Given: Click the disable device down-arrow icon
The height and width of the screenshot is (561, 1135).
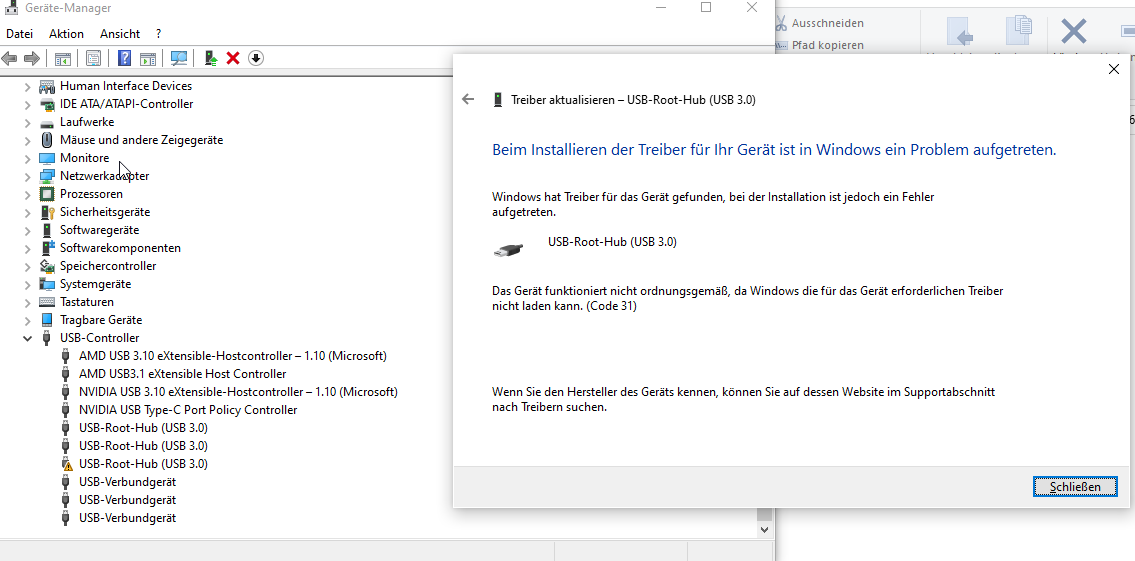Looking at the screenshot, I should pyautogui.click(x=256, y=58).
